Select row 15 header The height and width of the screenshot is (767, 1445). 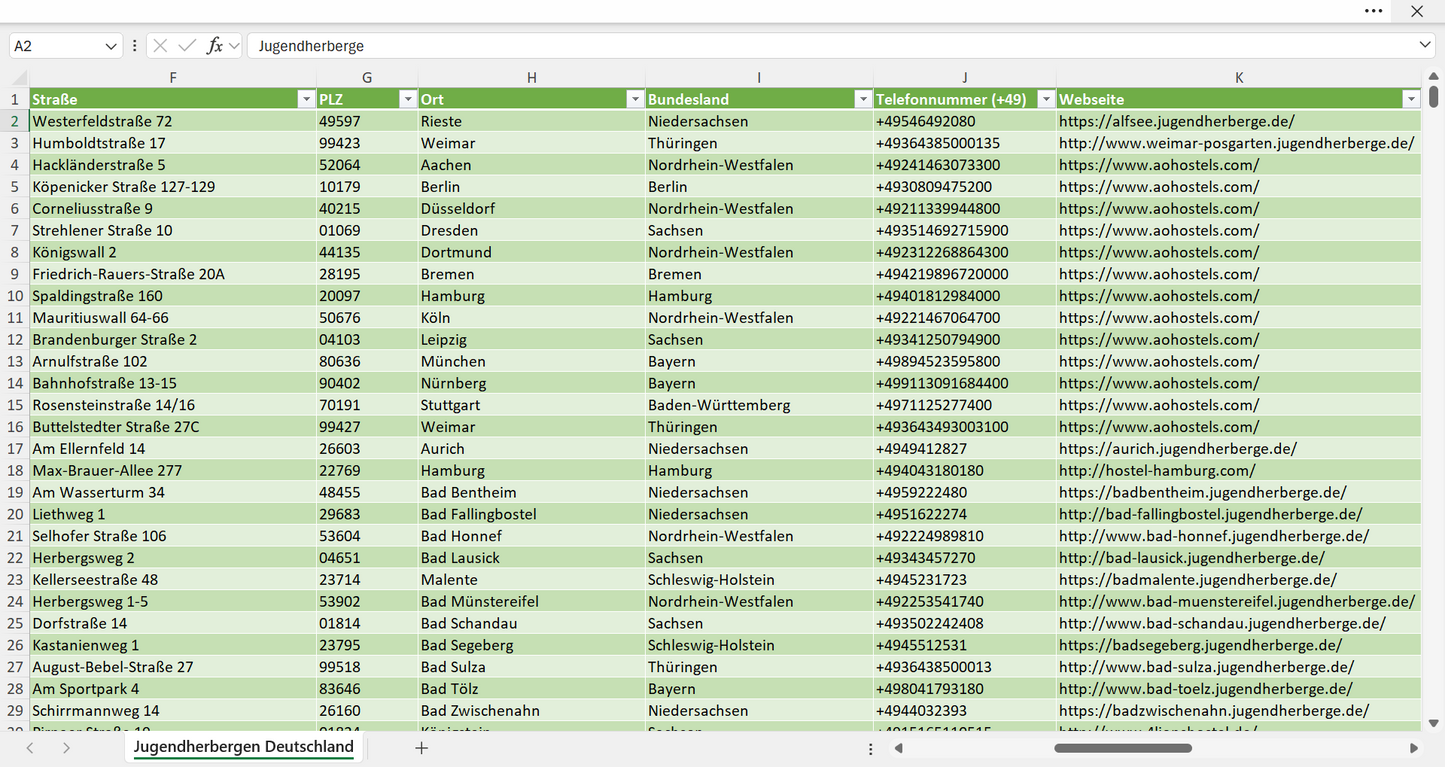pyautogui.click(x=15, y=405)
